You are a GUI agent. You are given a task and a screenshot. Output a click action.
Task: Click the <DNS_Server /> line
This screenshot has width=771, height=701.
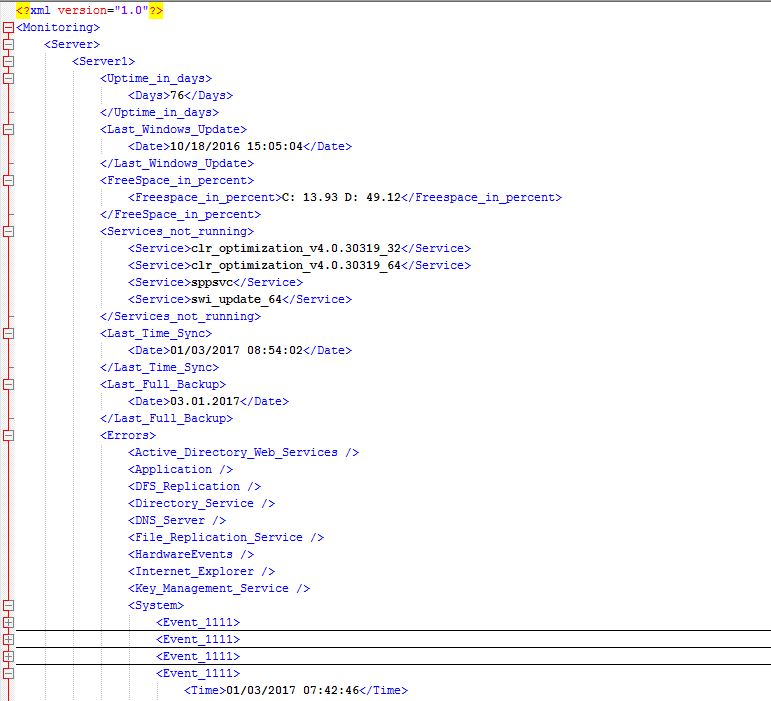pyautogui.click(x=177, y=521)
